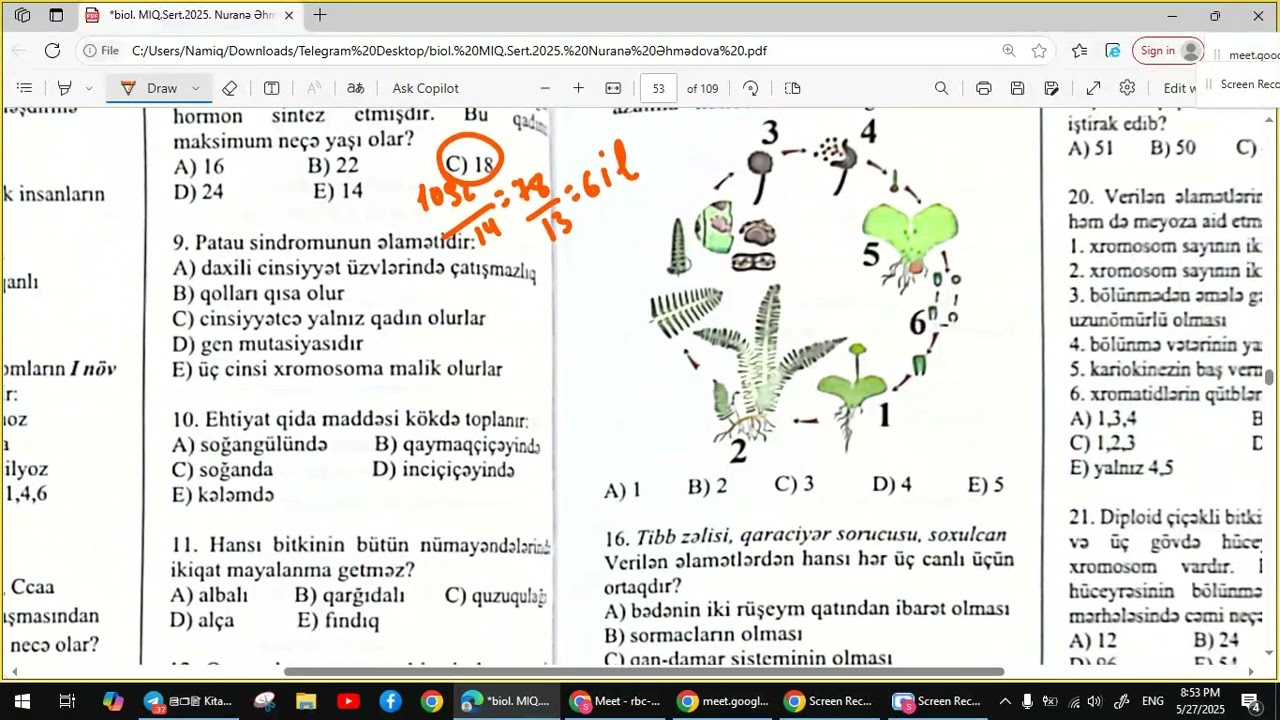The height and width of the screenshot is (720, 1280).
Task: Enter full screen PDF view
Action: coord(1093,88)
